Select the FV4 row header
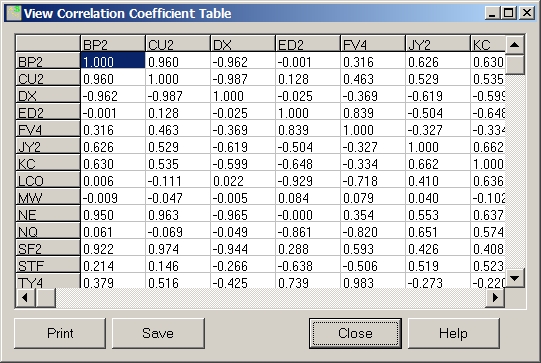 point(48,129)
